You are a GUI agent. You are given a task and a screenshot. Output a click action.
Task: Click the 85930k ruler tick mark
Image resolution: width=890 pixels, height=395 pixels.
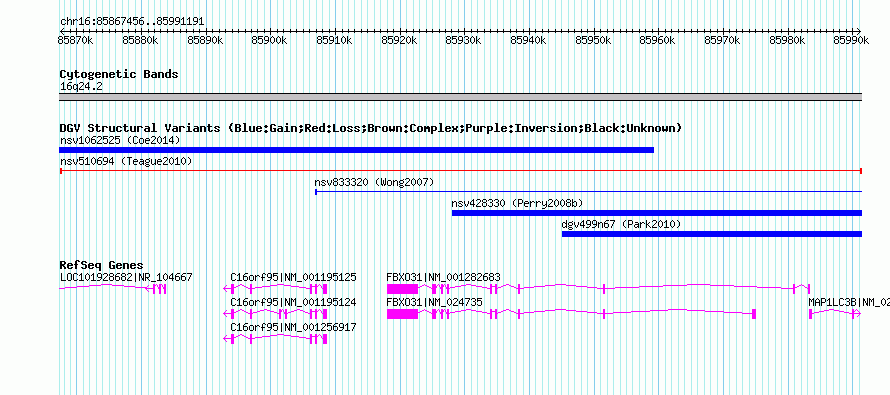point(464,32)
